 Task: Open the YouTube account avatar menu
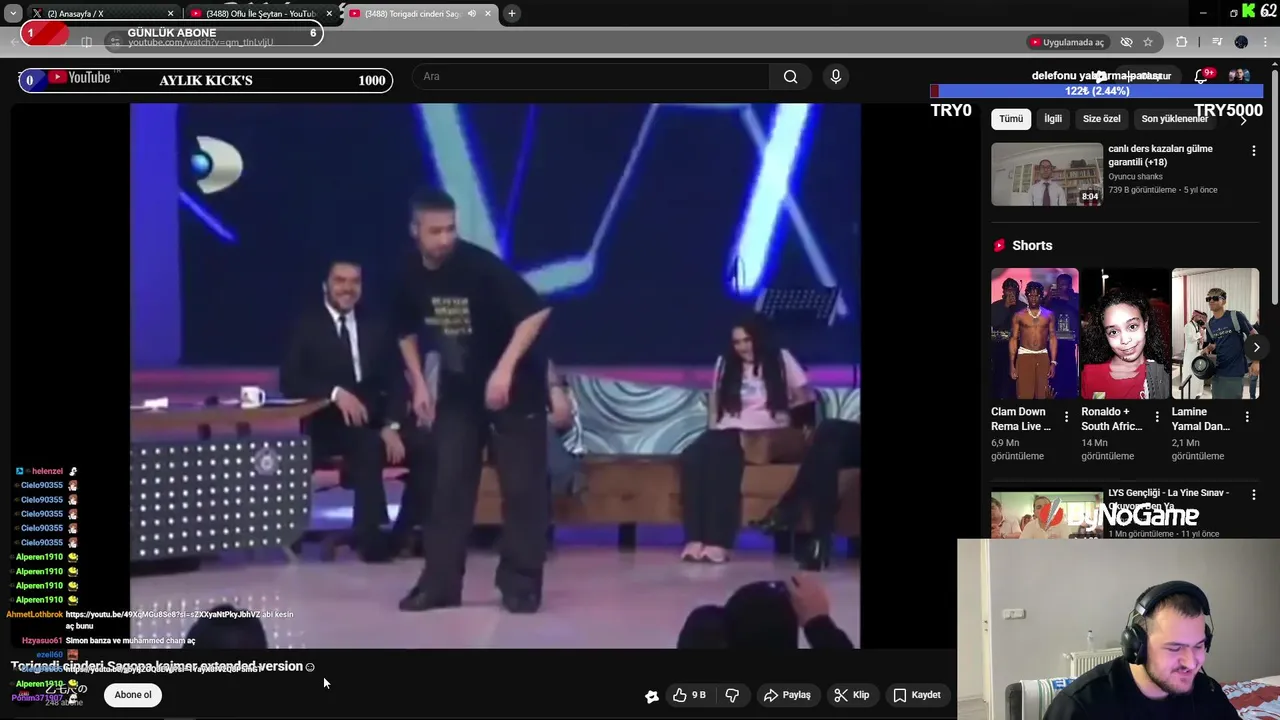click(1239, 76)
